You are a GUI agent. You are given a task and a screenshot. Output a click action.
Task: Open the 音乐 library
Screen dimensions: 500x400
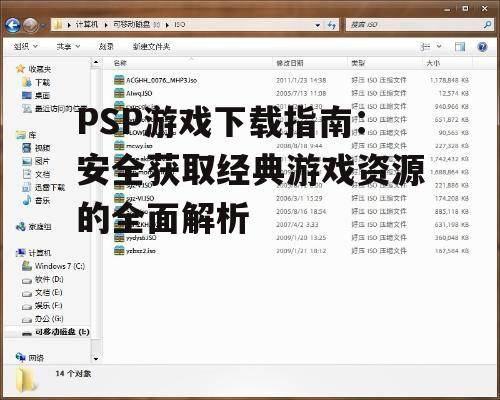tap(42, 201)
